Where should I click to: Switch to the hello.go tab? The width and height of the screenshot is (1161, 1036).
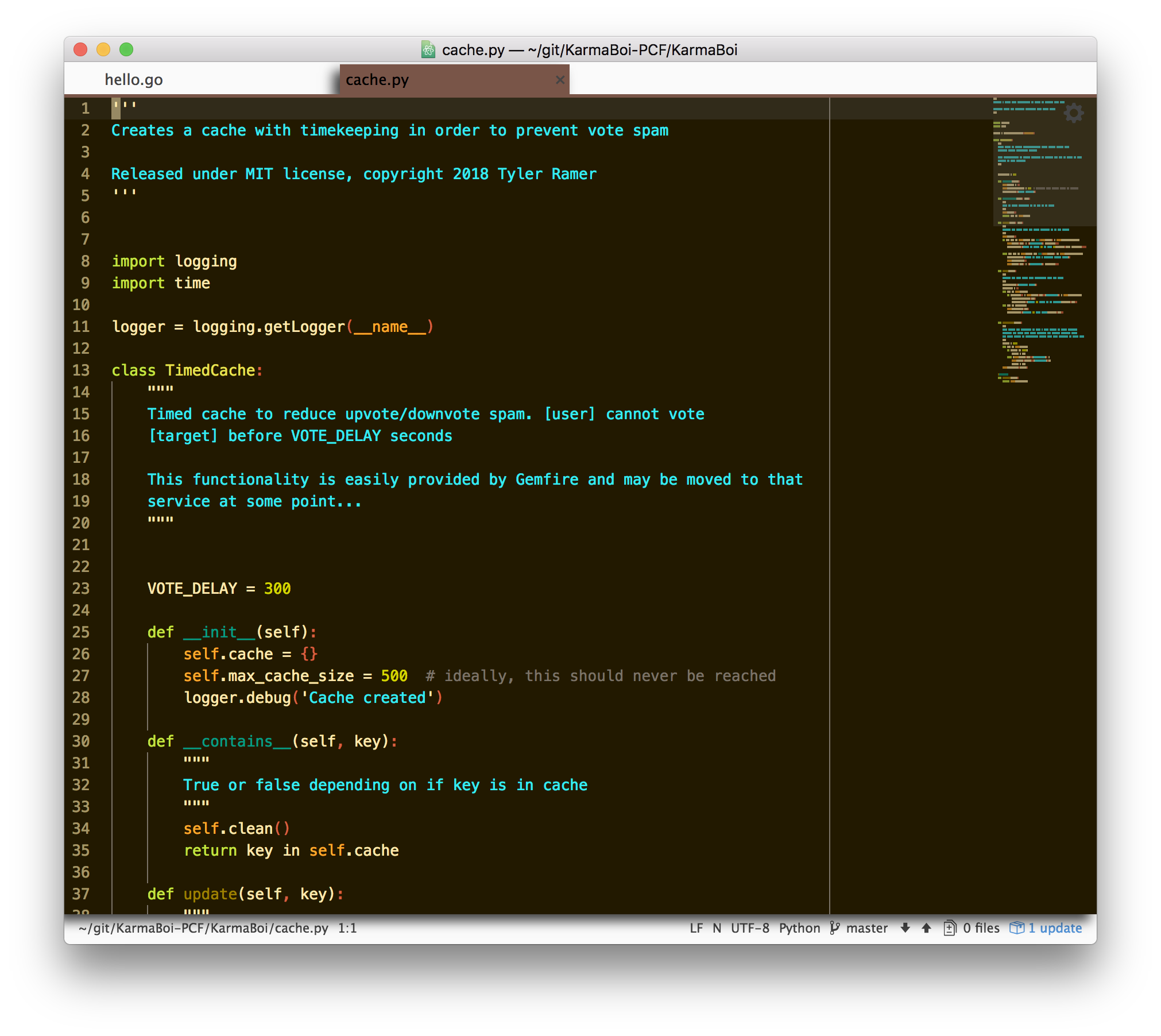[134, 80]
